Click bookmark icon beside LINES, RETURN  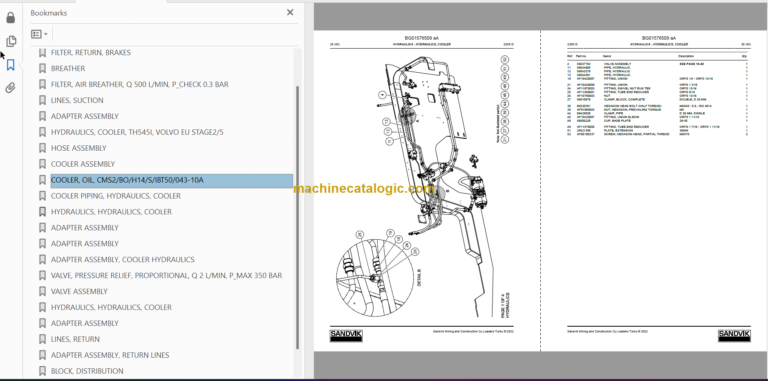pyautogui.click(x=42, y=339)
